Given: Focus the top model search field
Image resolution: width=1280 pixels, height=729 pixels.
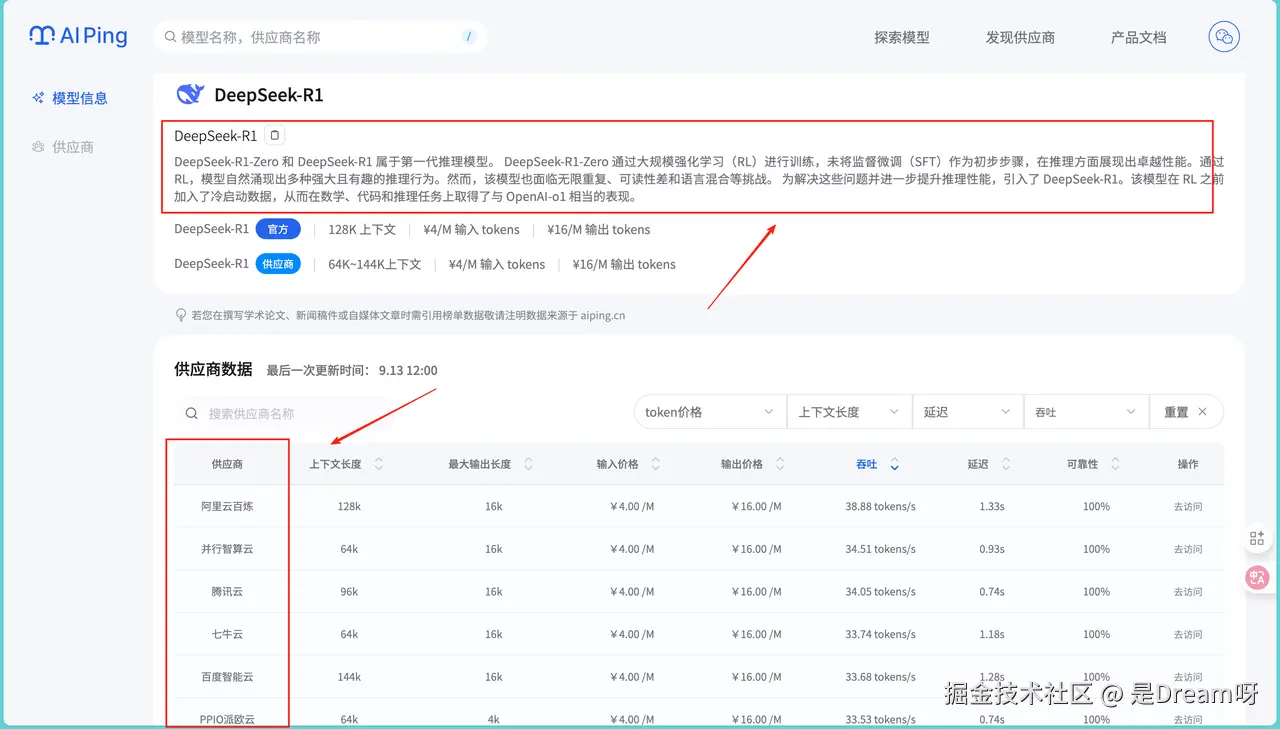Looking at the screenshot, I should [x=321, y=37].
